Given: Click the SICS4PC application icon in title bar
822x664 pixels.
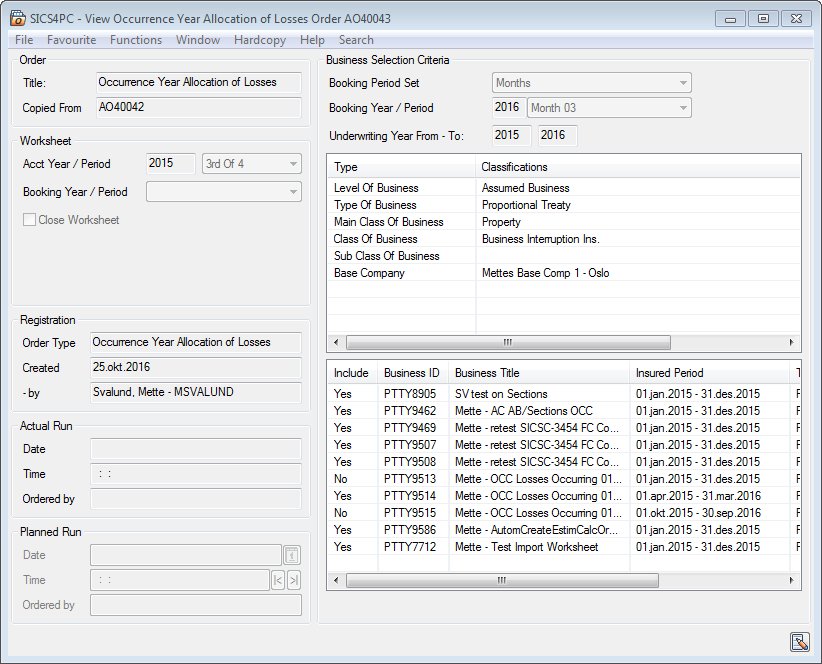Looking at the screenshot, I should (17, 19).
